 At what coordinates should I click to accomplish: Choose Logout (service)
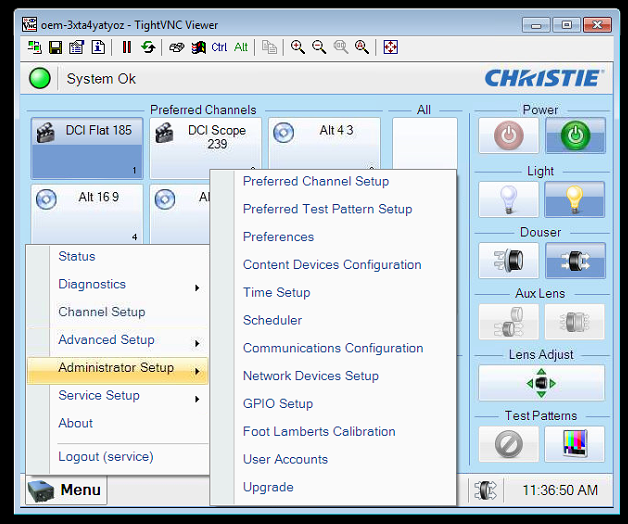[x=106, y=457]
